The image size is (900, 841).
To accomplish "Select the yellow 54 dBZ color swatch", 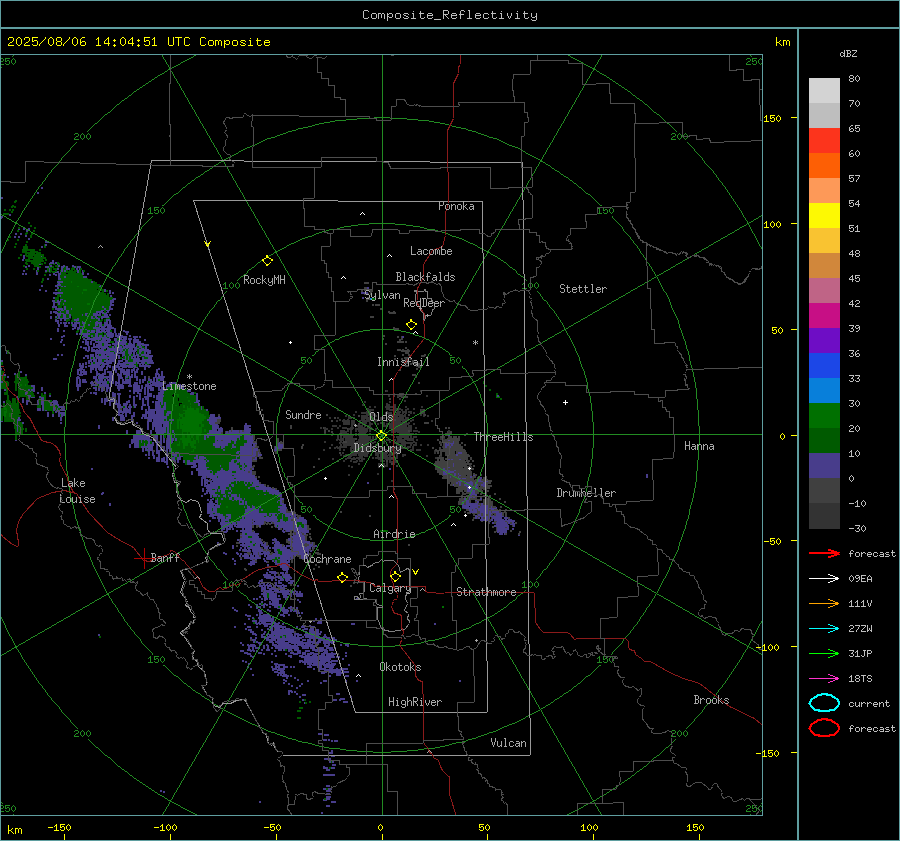I will coord(824,215).
